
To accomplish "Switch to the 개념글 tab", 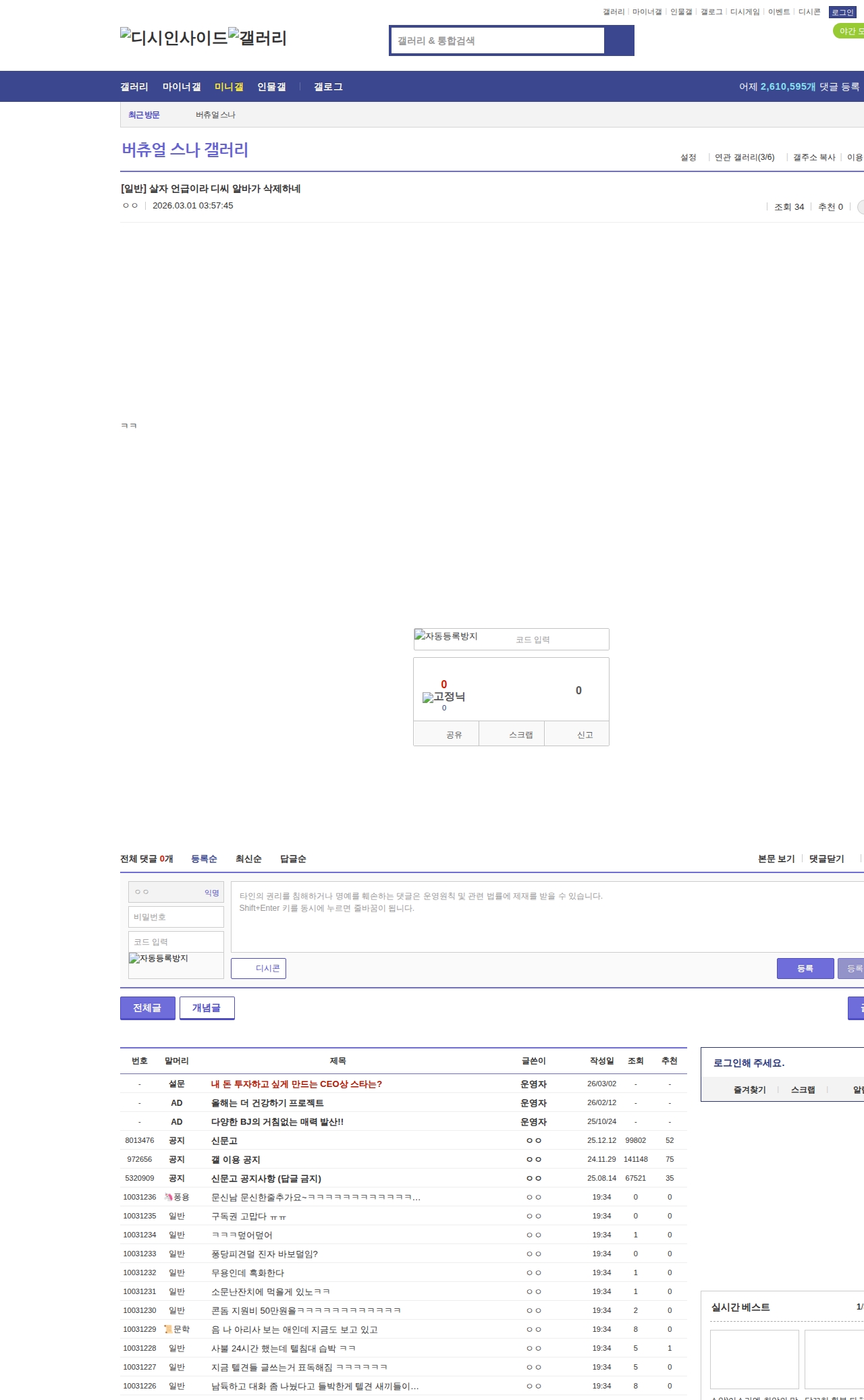I will coord(207,1008).
